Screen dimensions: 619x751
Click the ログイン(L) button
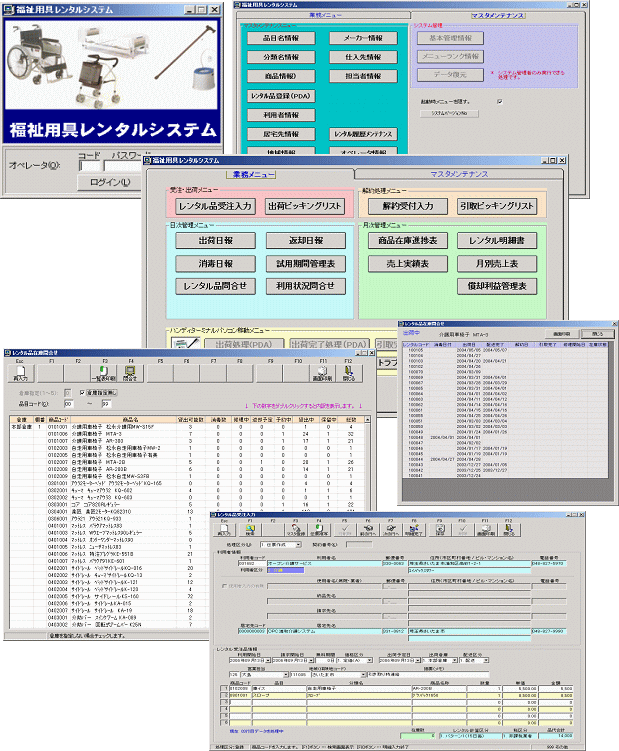(x=110, y=182)
